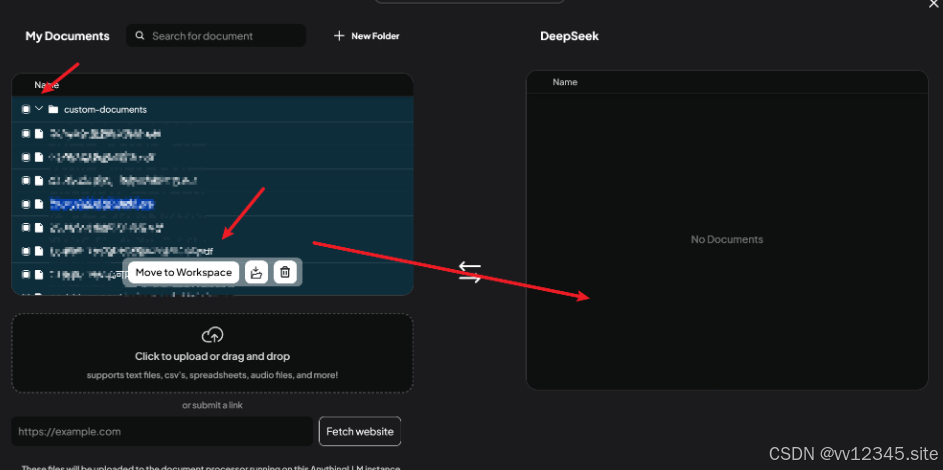This screenshot has height=470, width=943.
Task: Tick the checkbox of the file ending in pdf
Action: click(26, 251)
